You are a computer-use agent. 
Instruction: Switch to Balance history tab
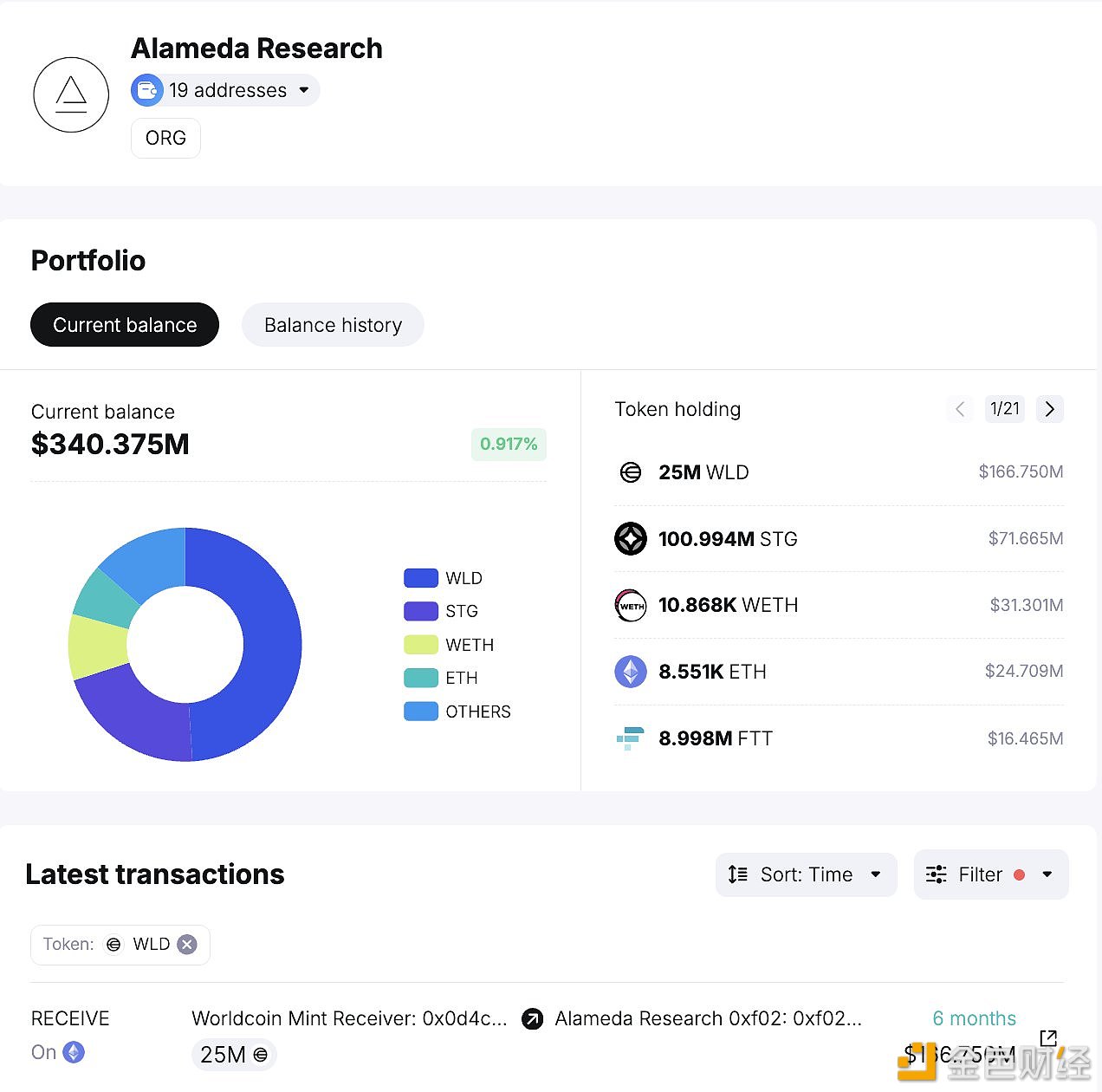[333, 325]
